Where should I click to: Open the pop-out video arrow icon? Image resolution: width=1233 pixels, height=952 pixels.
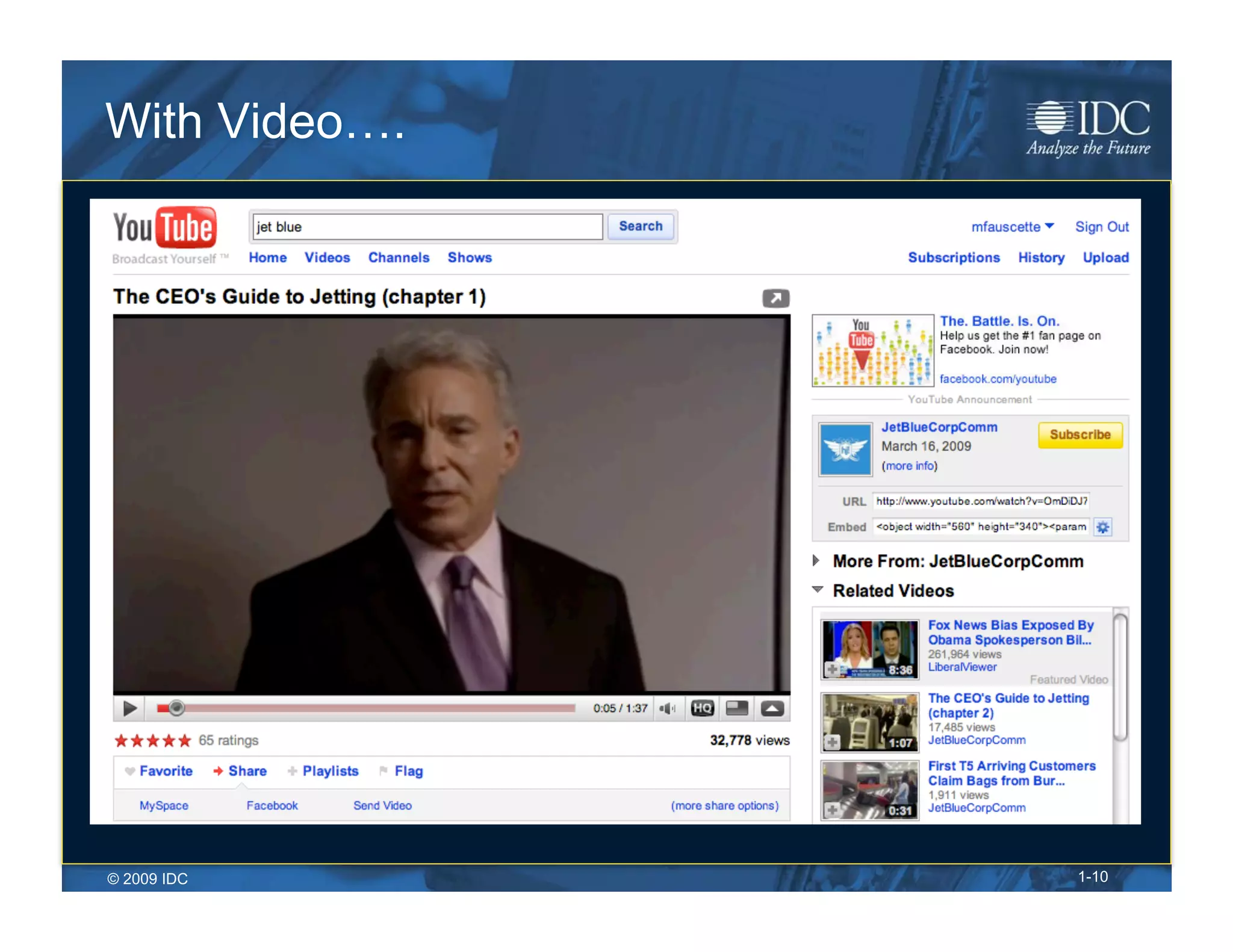coord(775,298)
